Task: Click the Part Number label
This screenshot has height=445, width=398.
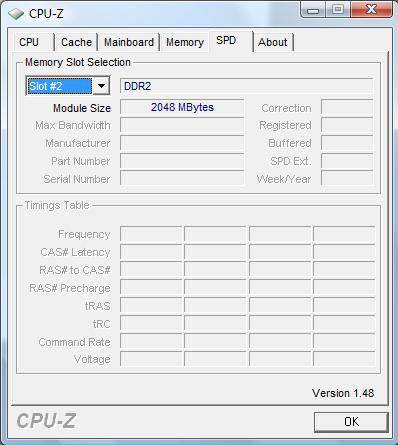Action: coord(80,162)
